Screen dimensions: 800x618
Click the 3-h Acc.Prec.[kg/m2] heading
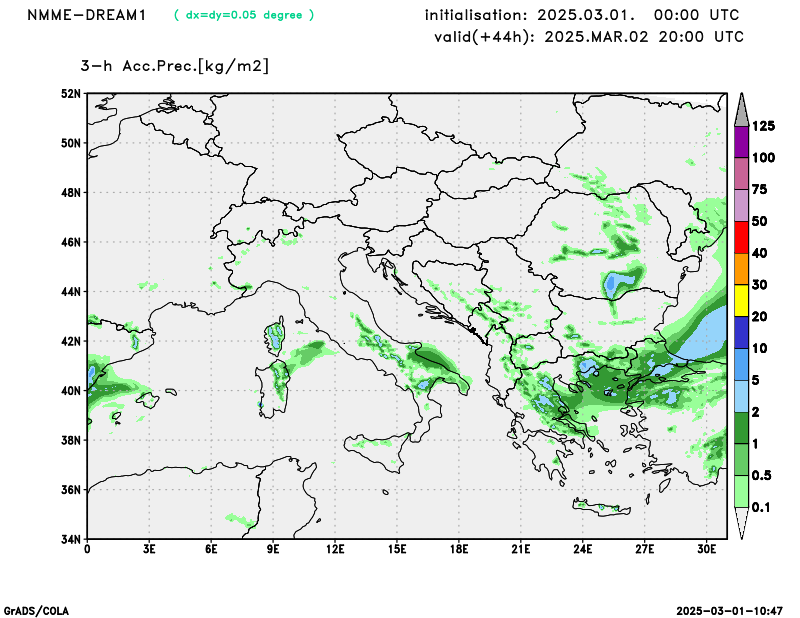(174, 66)
